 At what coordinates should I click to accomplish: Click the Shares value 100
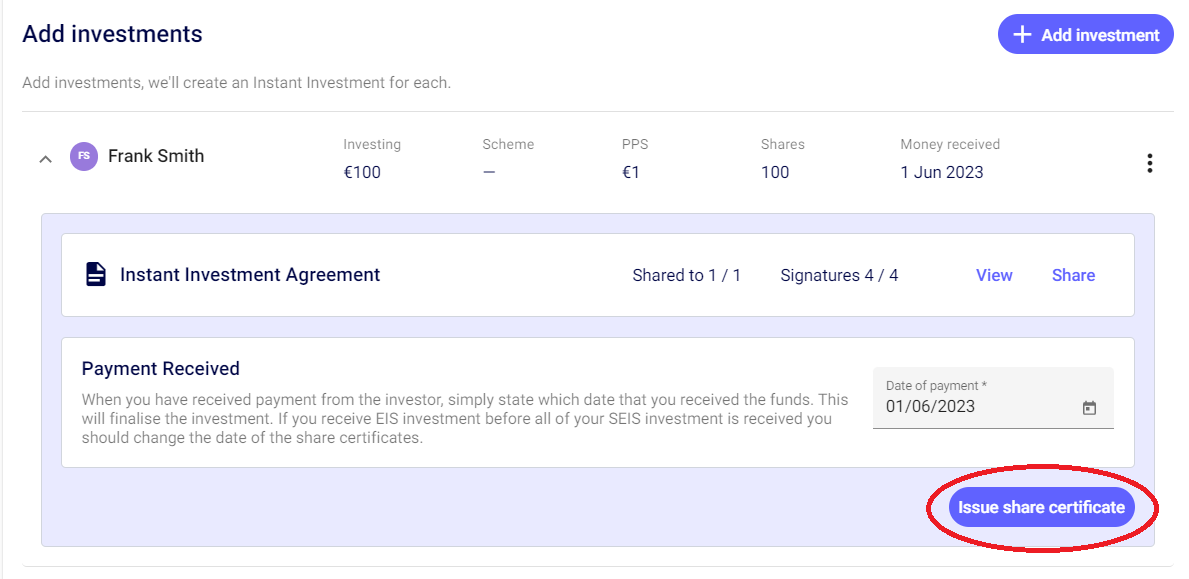(775, 172)
